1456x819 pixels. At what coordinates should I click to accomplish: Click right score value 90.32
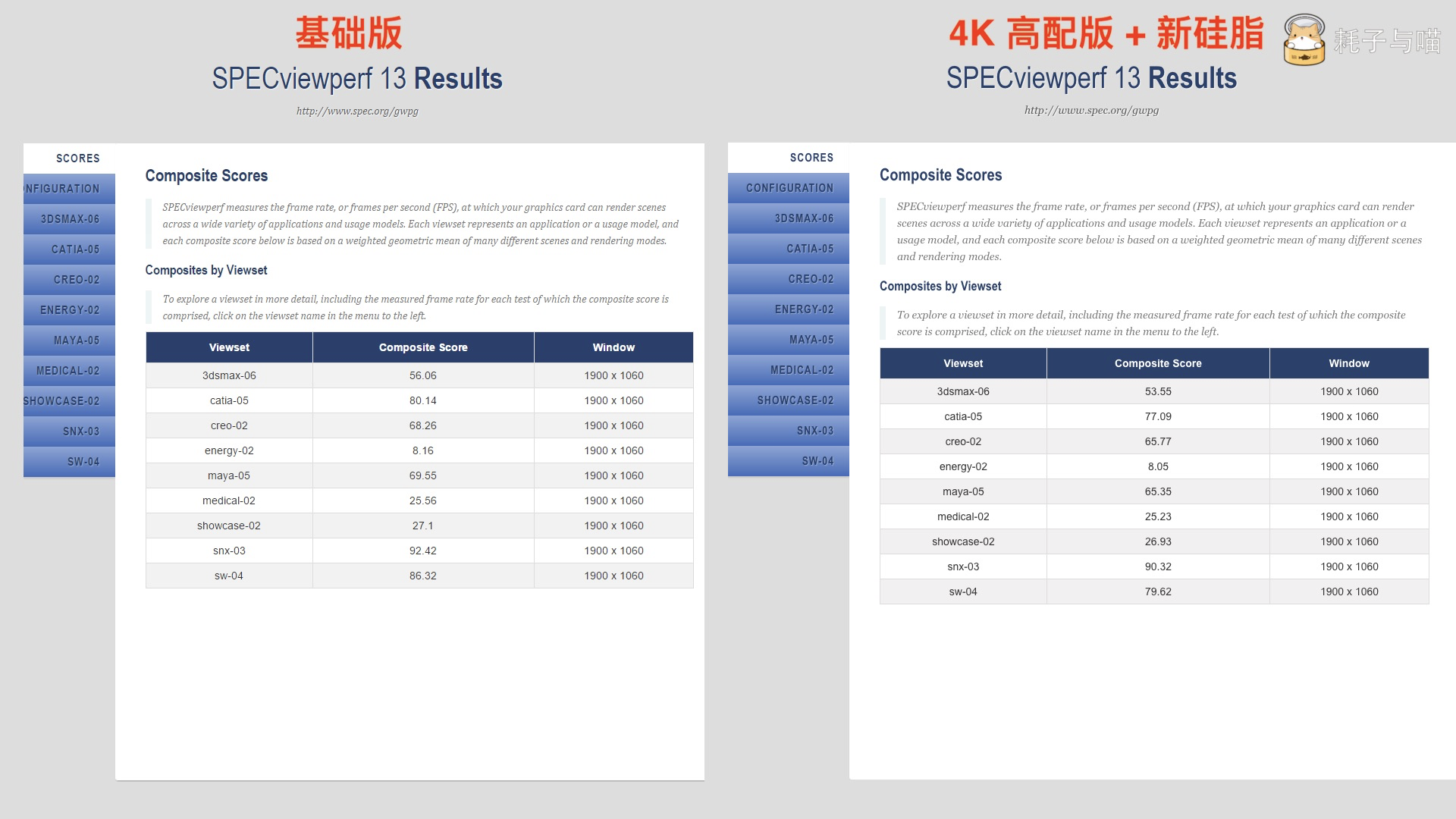1158,566
